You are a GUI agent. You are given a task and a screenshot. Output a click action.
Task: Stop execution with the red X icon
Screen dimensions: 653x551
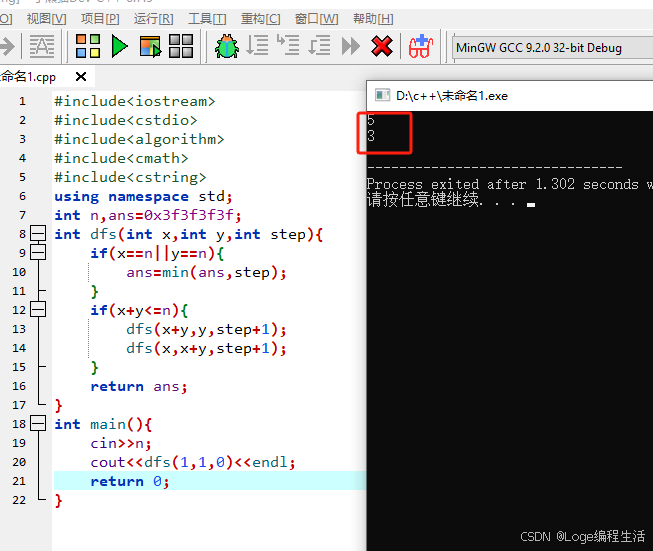[x=381, y=46]
